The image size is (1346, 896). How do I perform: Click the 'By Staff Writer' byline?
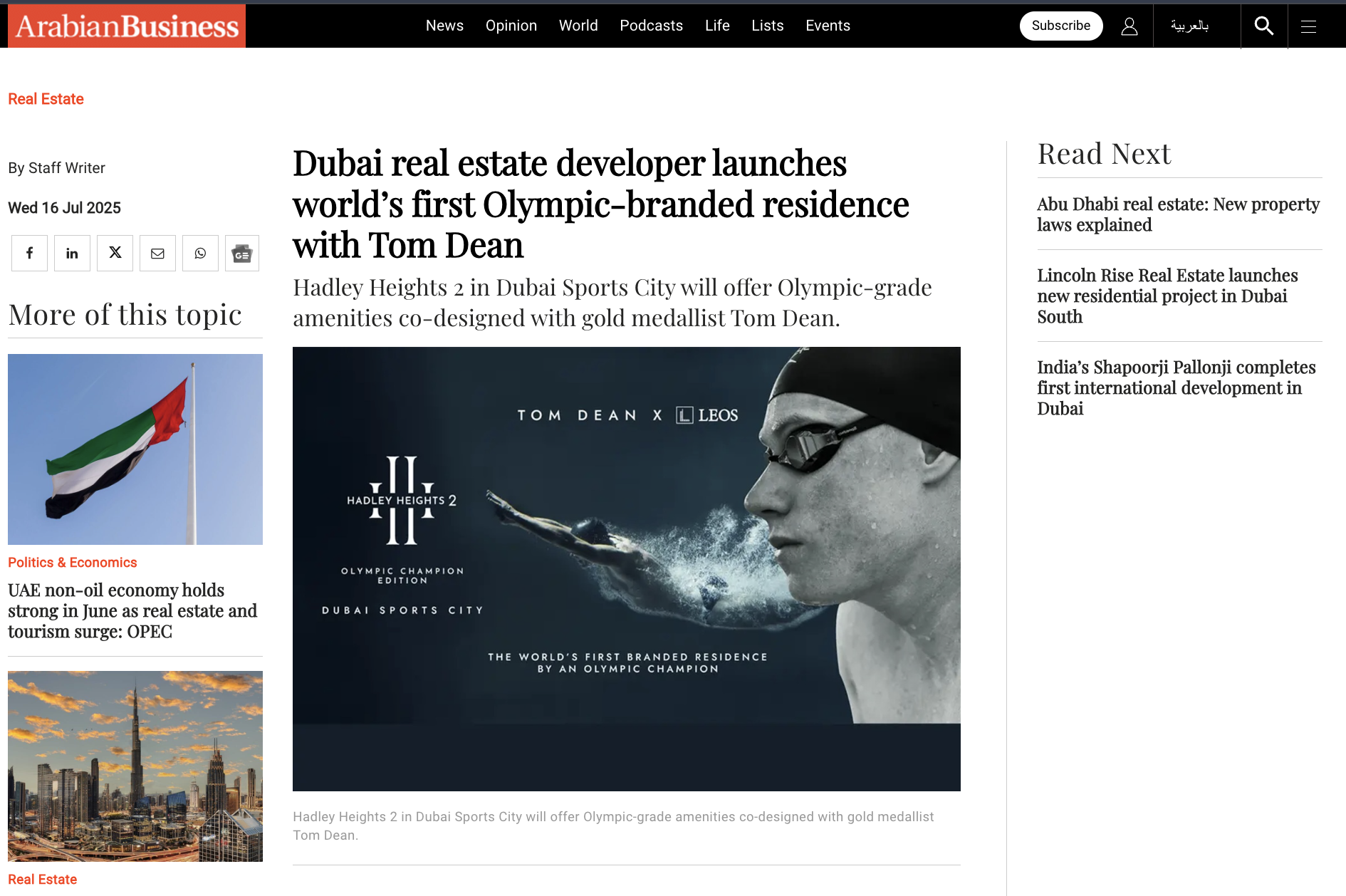pos(56,168)
